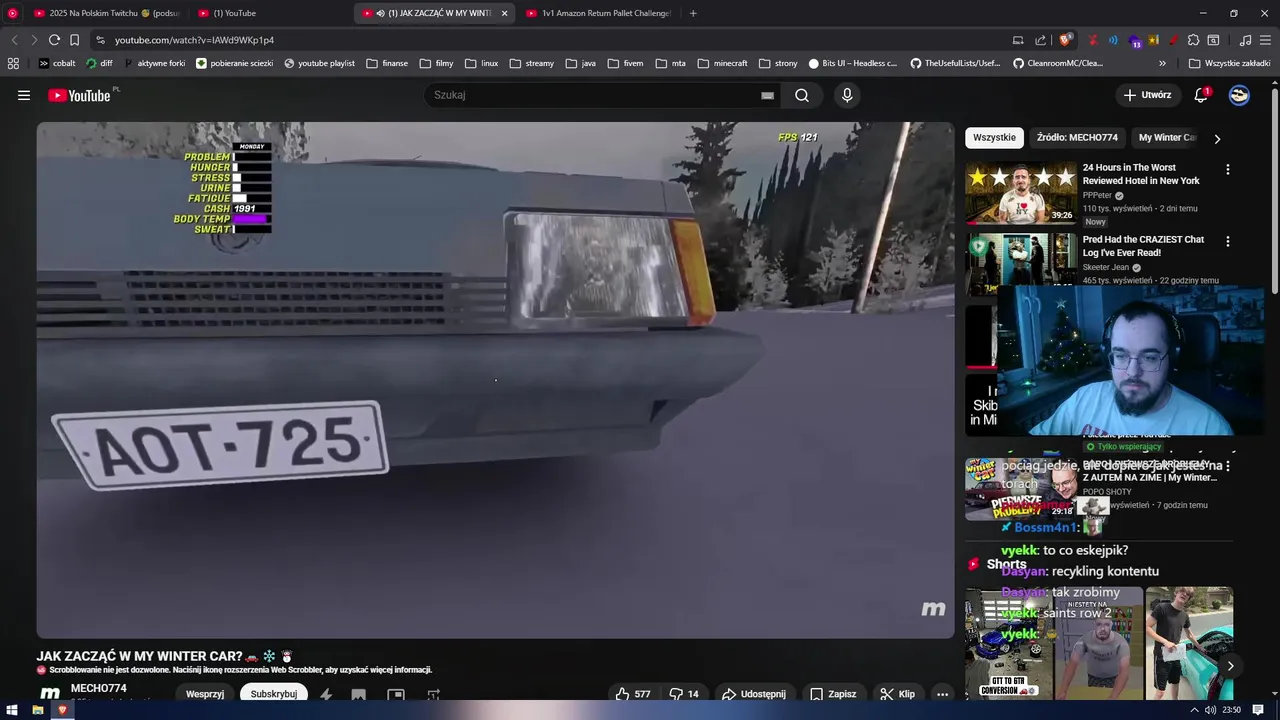
Task: Go back in browser history
Action: 14,40
